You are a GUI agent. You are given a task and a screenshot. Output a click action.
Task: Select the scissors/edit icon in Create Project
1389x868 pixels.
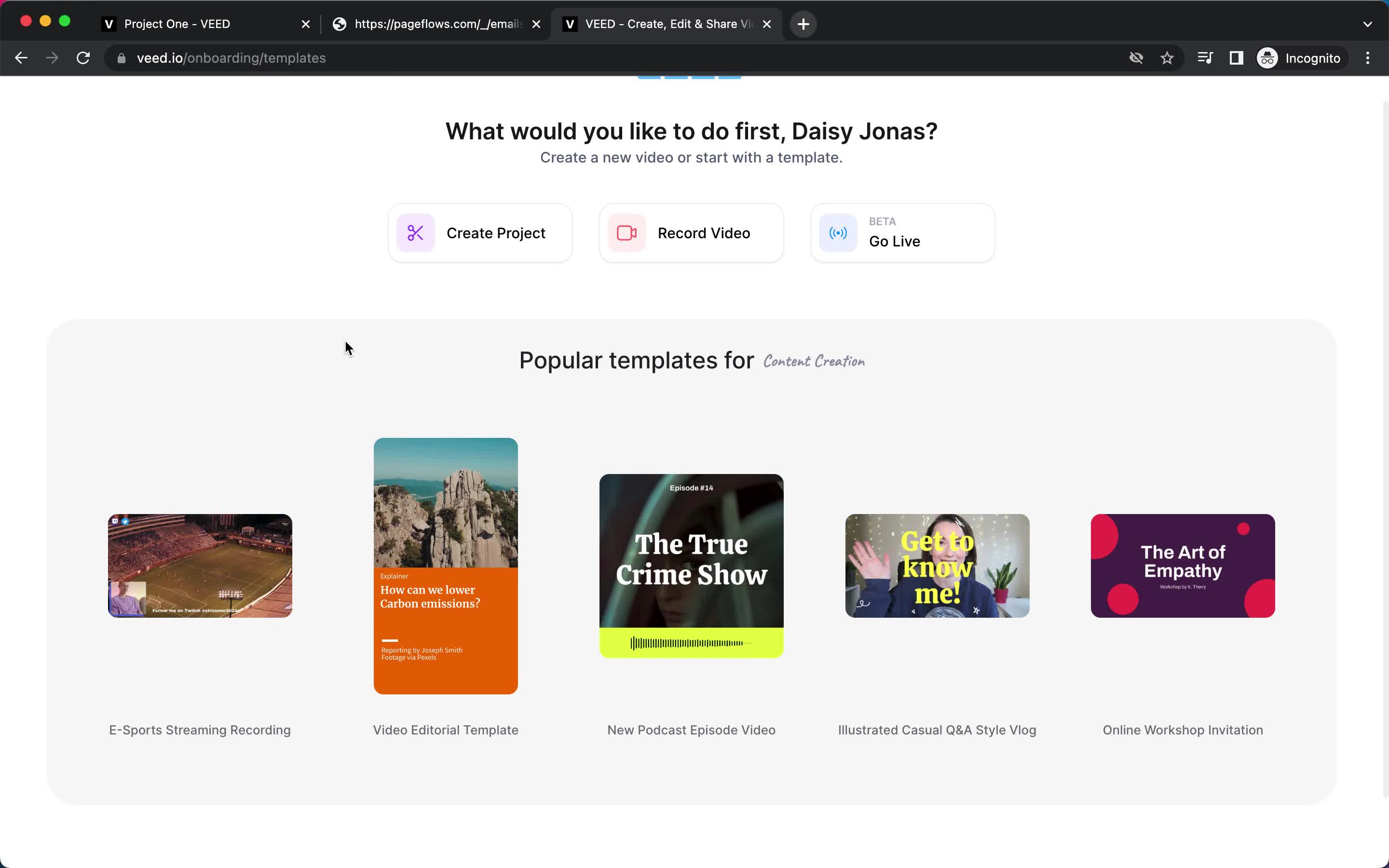(416, 233)
